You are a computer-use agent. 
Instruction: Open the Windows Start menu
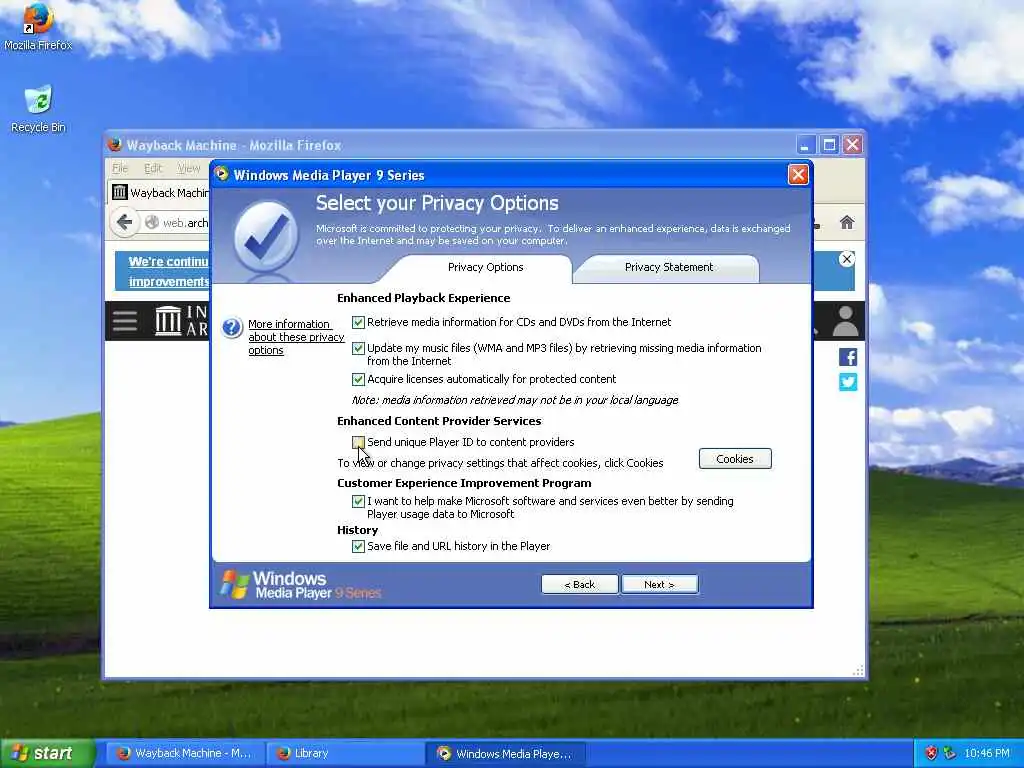point(47,753)
